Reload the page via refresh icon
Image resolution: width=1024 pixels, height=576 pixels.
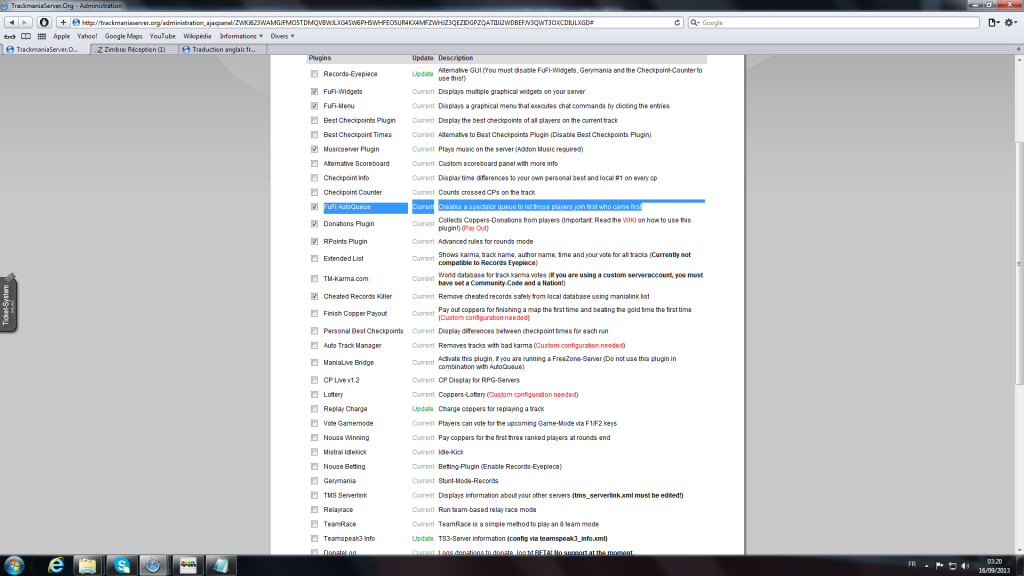point(677,22)
